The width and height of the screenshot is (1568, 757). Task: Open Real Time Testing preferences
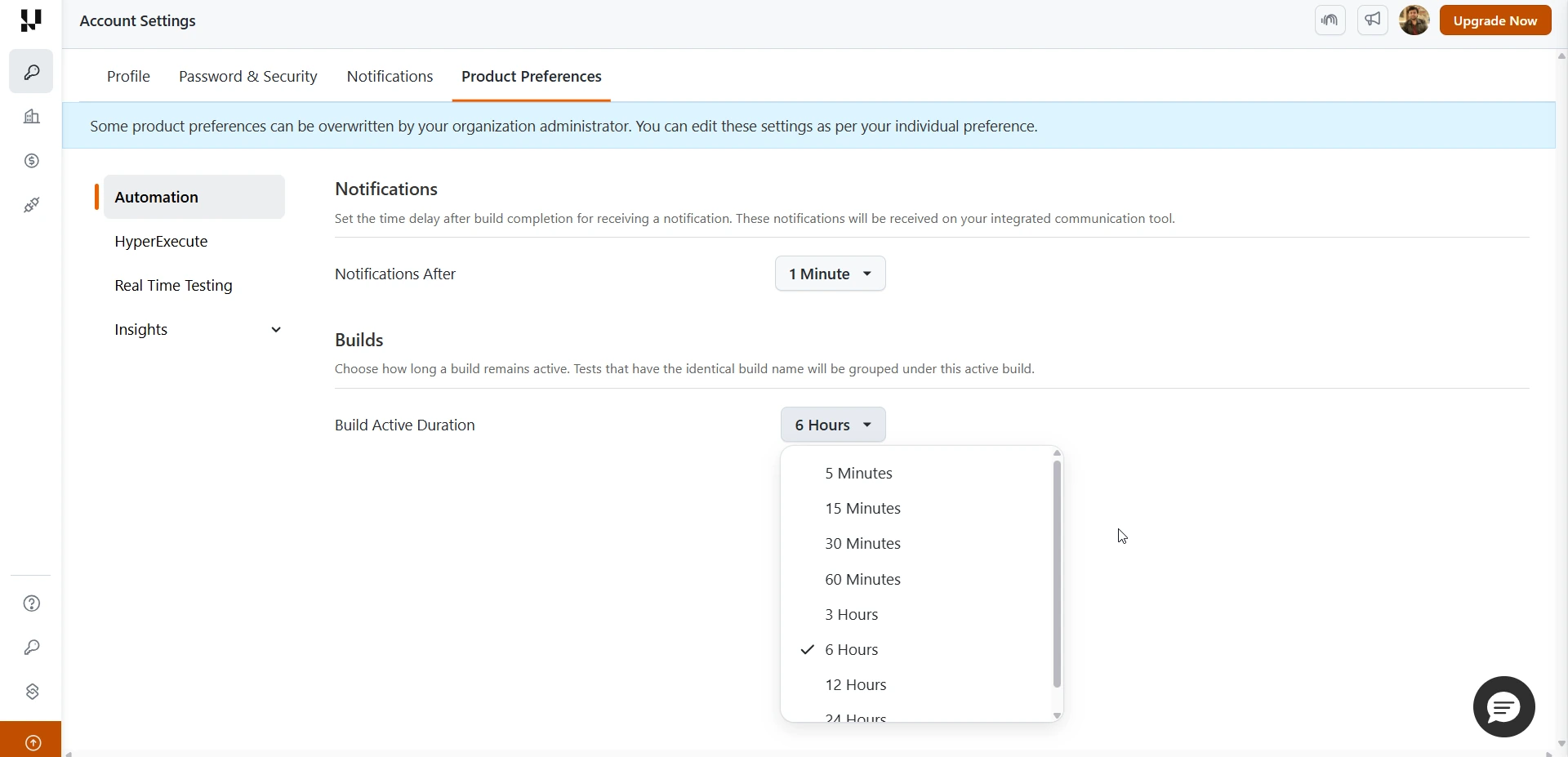tap(173, 285)
